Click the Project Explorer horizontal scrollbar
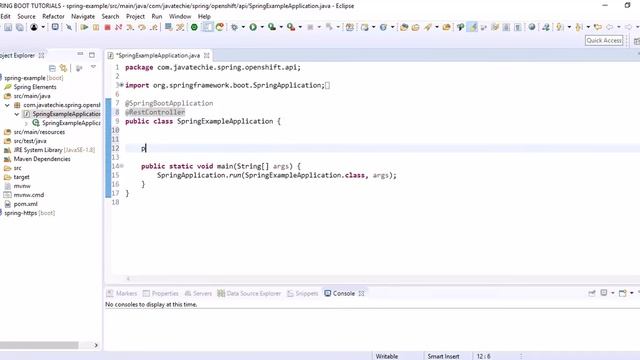 coord(39,345)
